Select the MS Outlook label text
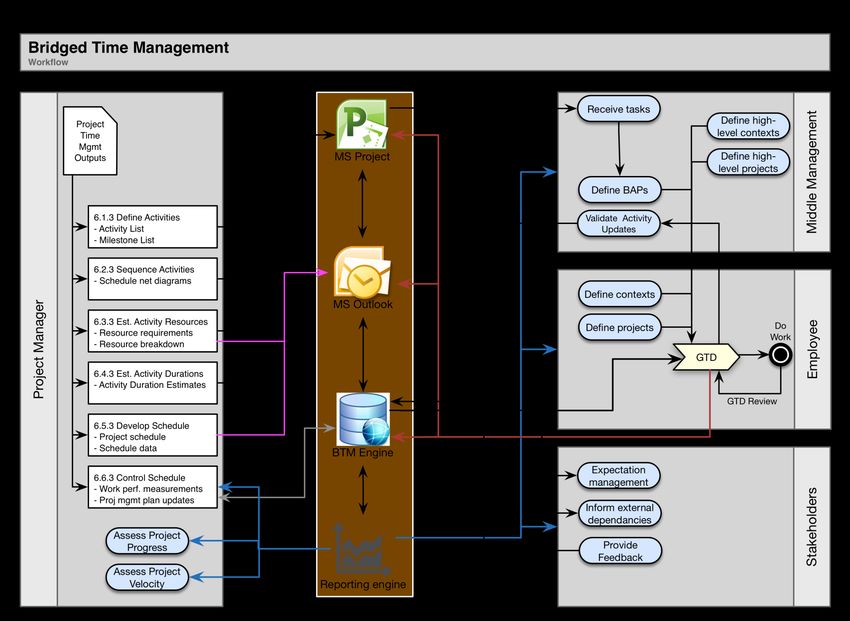 pos(363,304)
